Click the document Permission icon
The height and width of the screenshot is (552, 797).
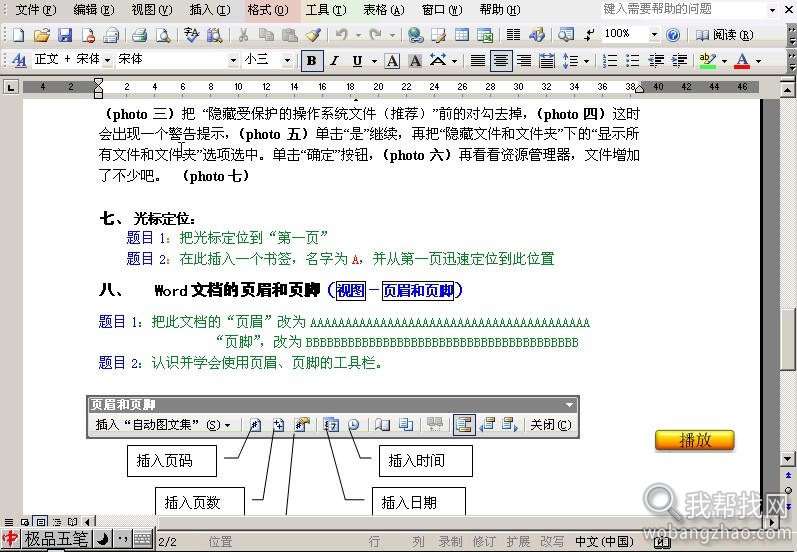pyautogui.click(x=88, y=35)
